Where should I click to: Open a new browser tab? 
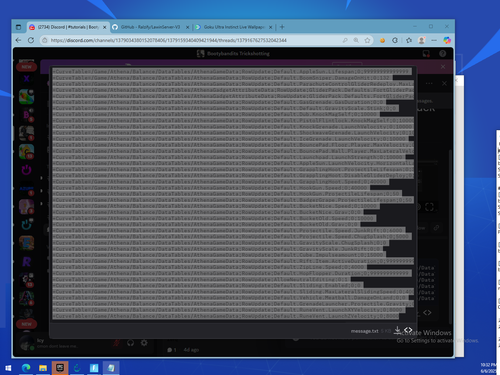click(282, 27)
